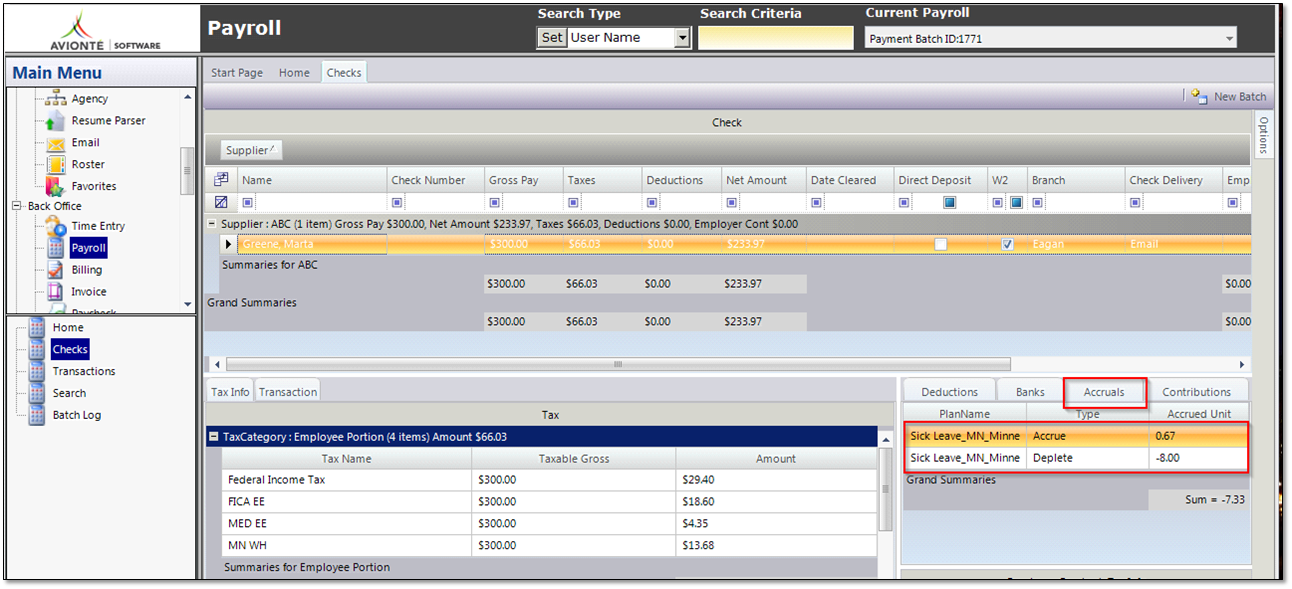Image resolution: width=1292 pixels, height=589 pixels.
Task: Click the Check Number column filter icon
Action: 396,202
